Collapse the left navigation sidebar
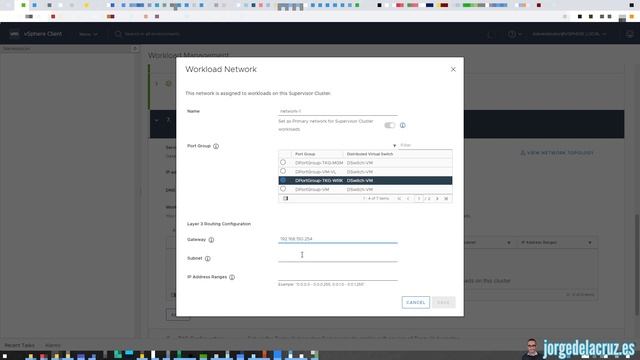Screen dimensions: 640x360 135,49
